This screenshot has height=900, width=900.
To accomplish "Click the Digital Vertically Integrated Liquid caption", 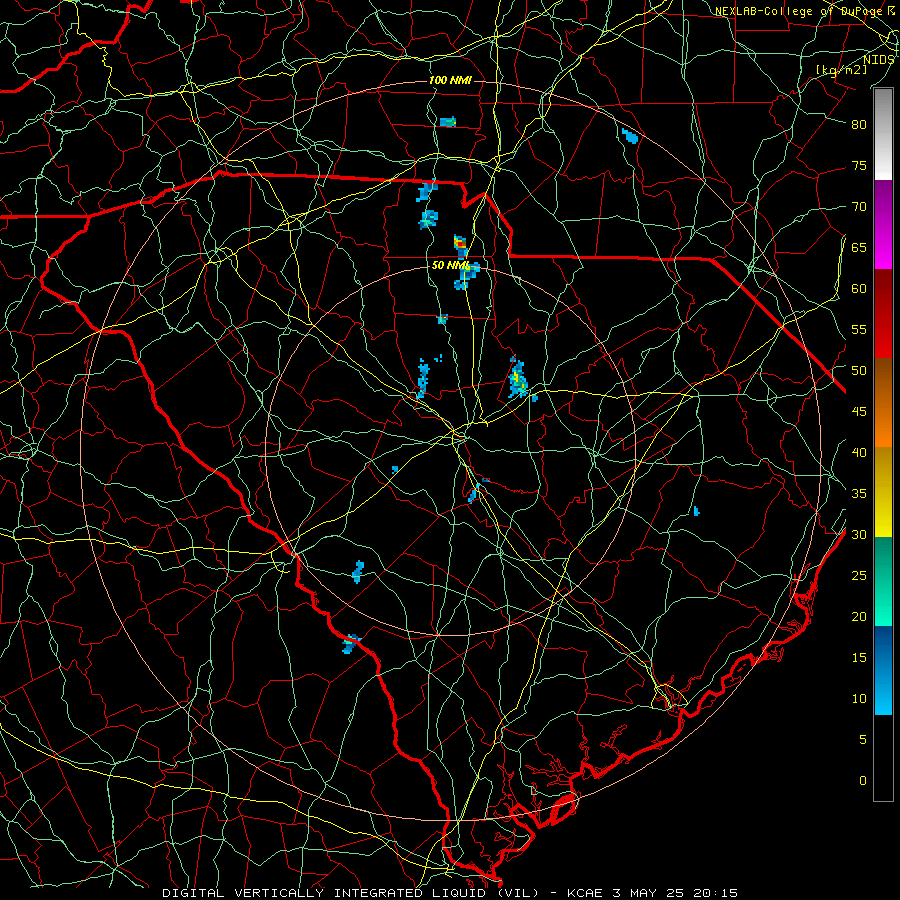I will click(x=352, y=893).
